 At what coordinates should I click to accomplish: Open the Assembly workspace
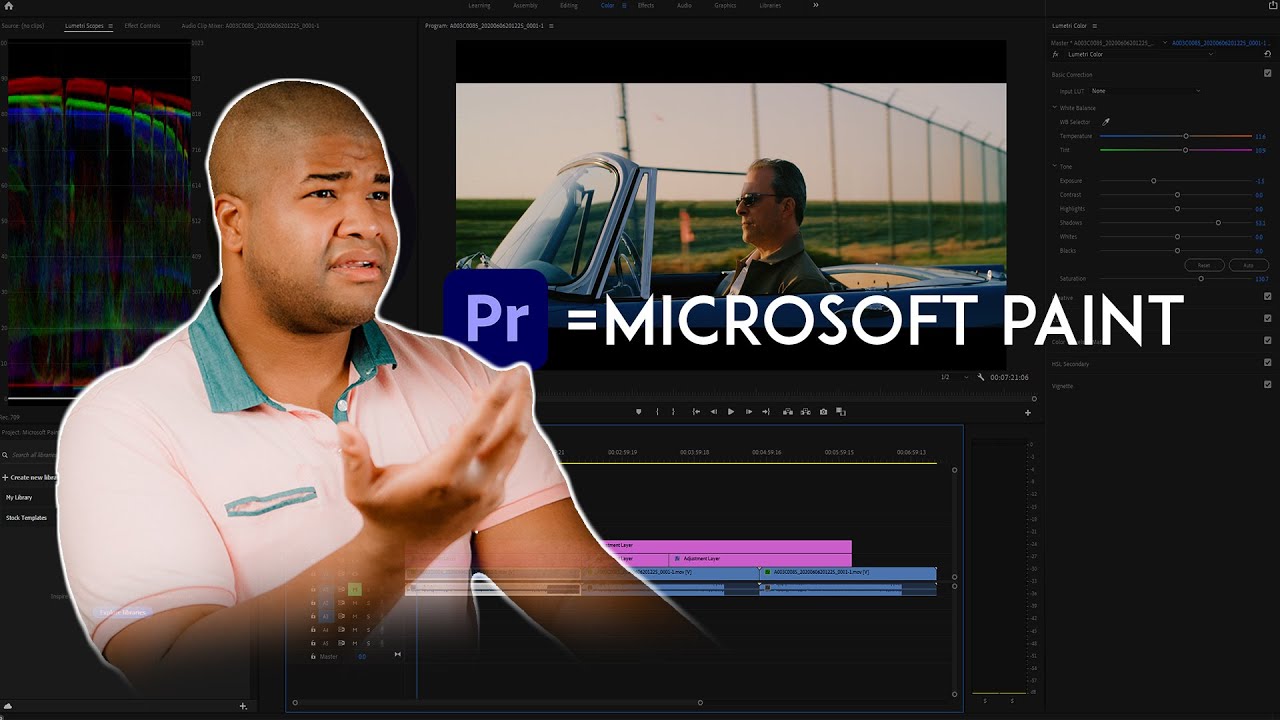525,6
